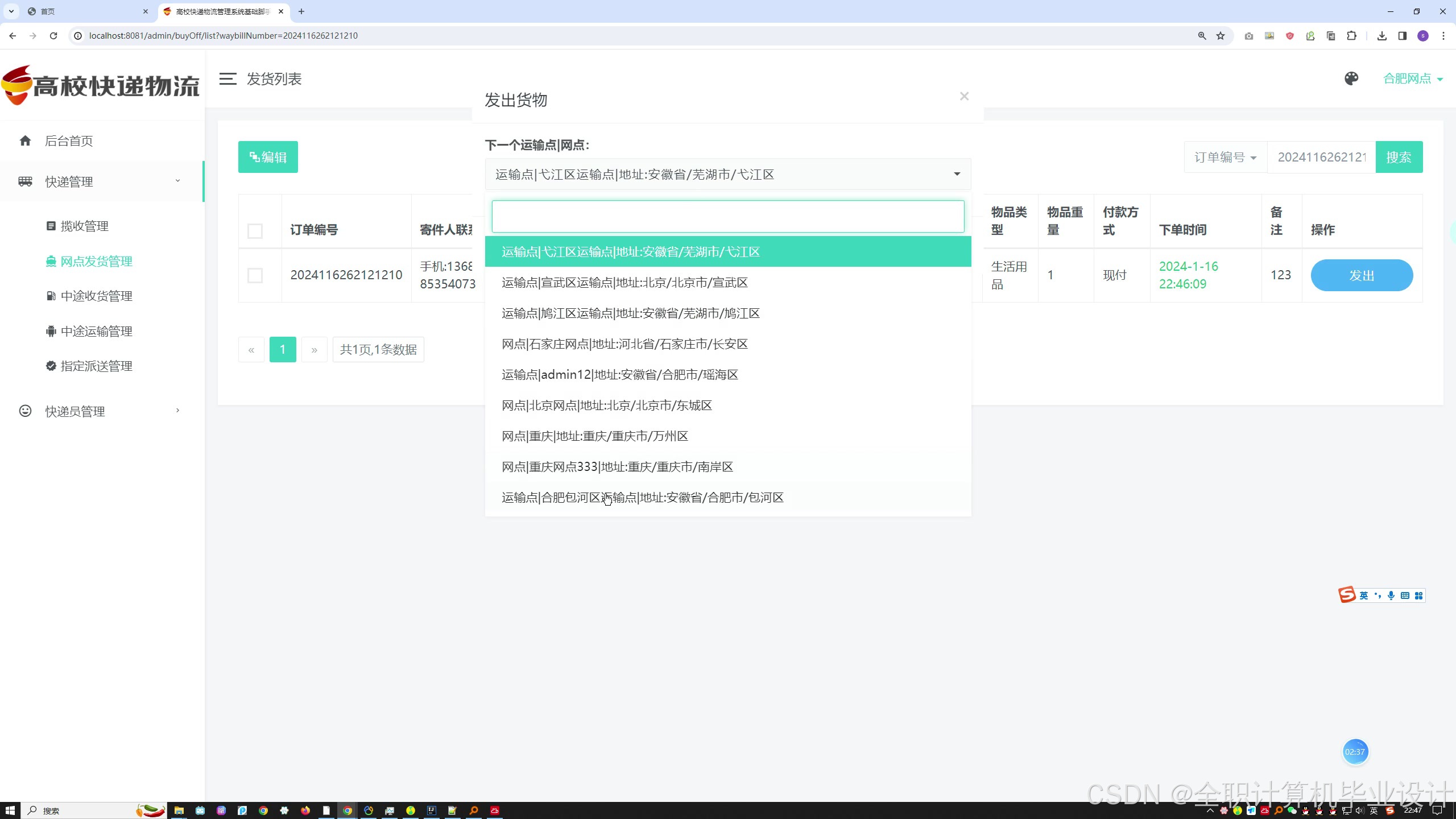Viewport: 1456px width, 819px height.
Task: Click the hamburger menu icon beside 发货列表
Action: (x=227, y=79)
